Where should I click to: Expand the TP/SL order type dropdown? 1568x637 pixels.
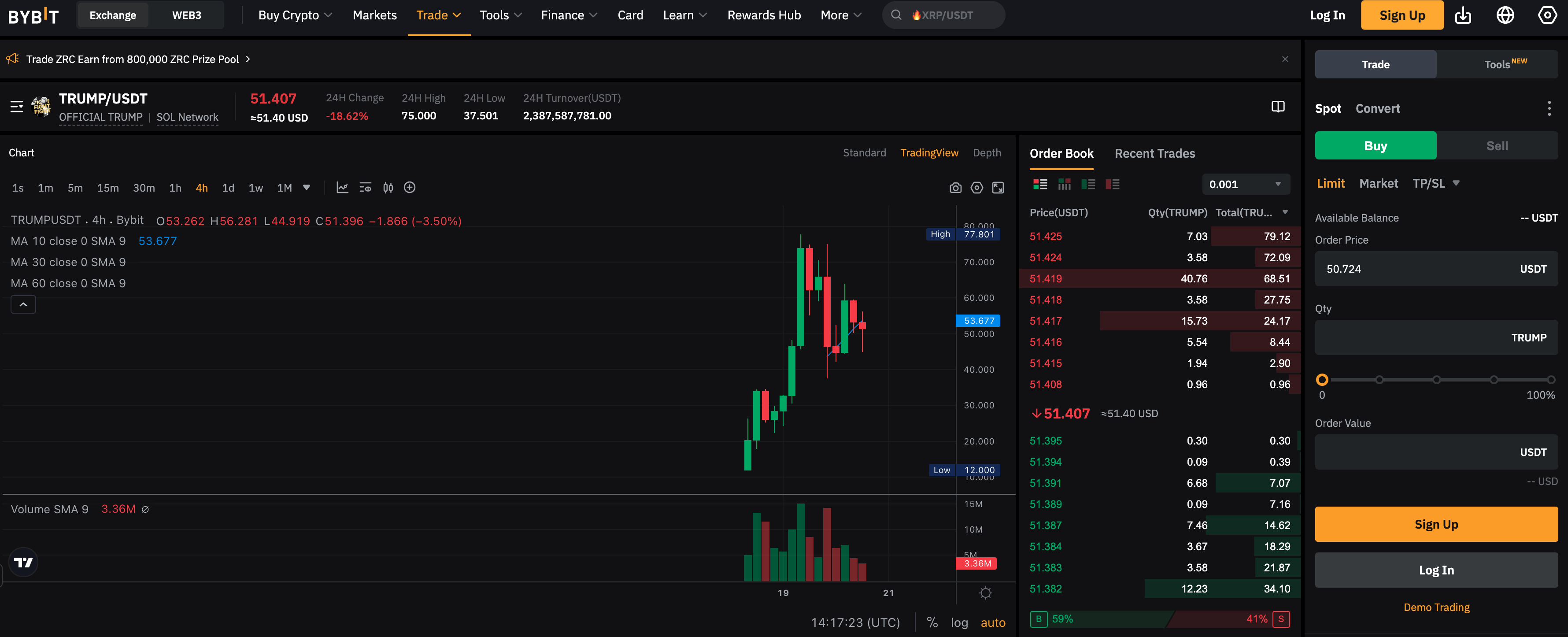pos(1456,183)
